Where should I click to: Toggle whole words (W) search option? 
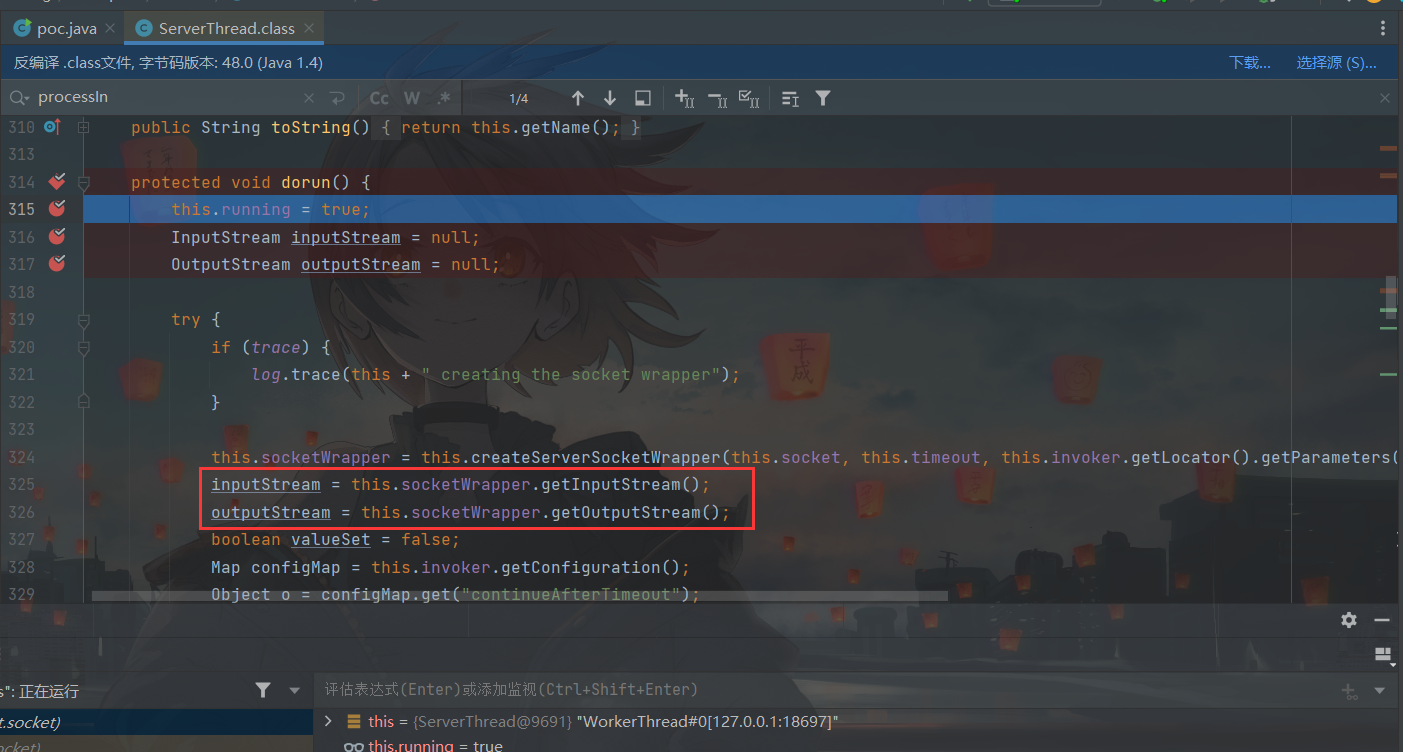point(412,98)
